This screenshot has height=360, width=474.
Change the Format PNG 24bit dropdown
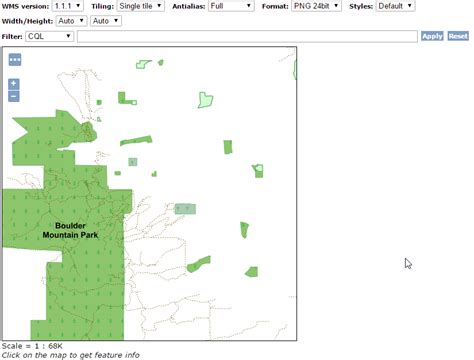click(316, 6)
